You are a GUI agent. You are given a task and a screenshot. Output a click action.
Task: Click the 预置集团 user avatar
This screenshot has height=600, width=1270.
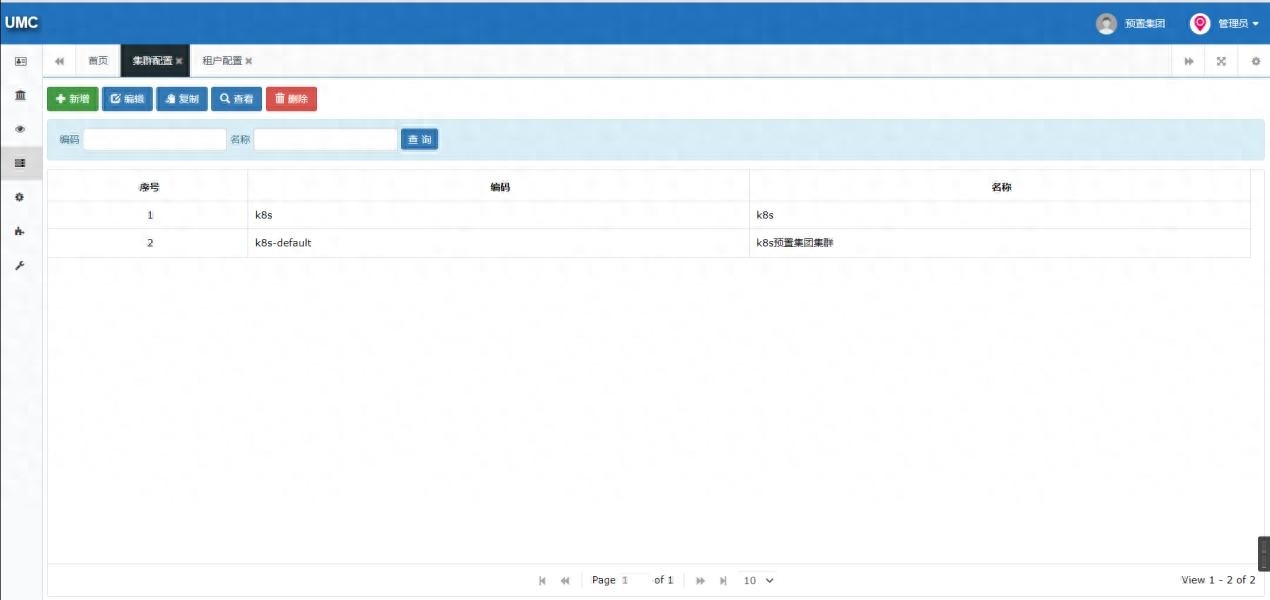[x=1105, y=23]
